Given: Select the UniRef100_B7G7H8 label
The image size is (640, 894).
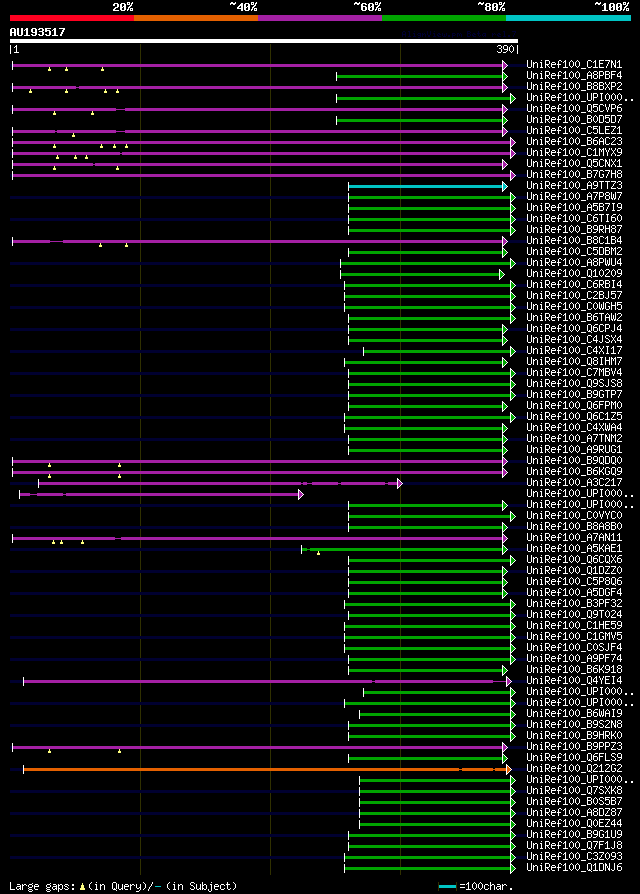Looking at the screenshot, I should 574,174.
